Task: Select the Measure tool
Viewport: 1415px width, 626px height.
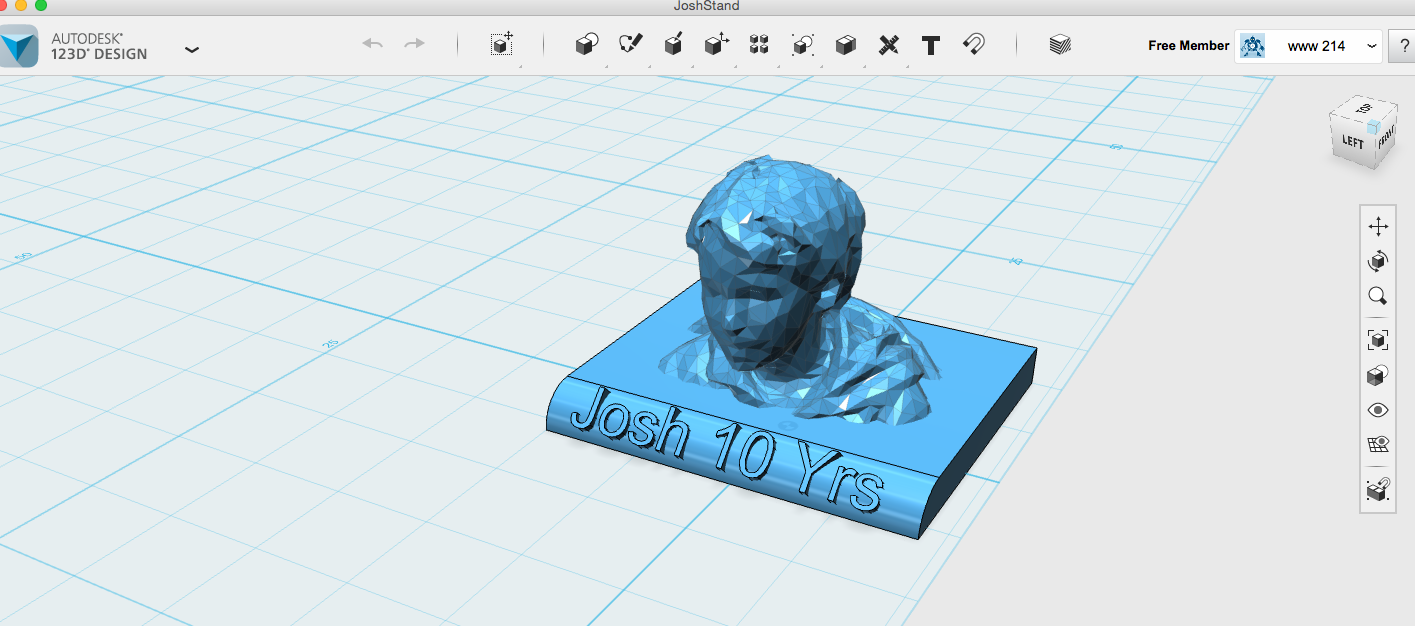Action: point(888,45)
